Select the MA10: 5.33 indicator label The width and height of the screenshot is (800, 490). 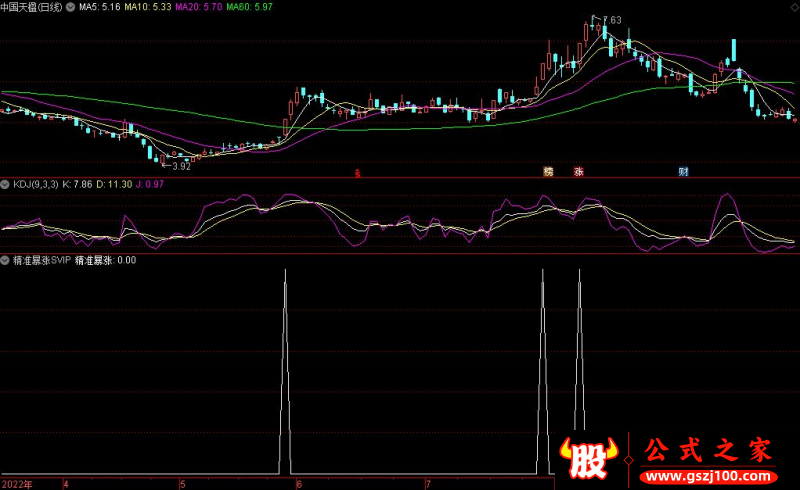(x=148, y=7)
